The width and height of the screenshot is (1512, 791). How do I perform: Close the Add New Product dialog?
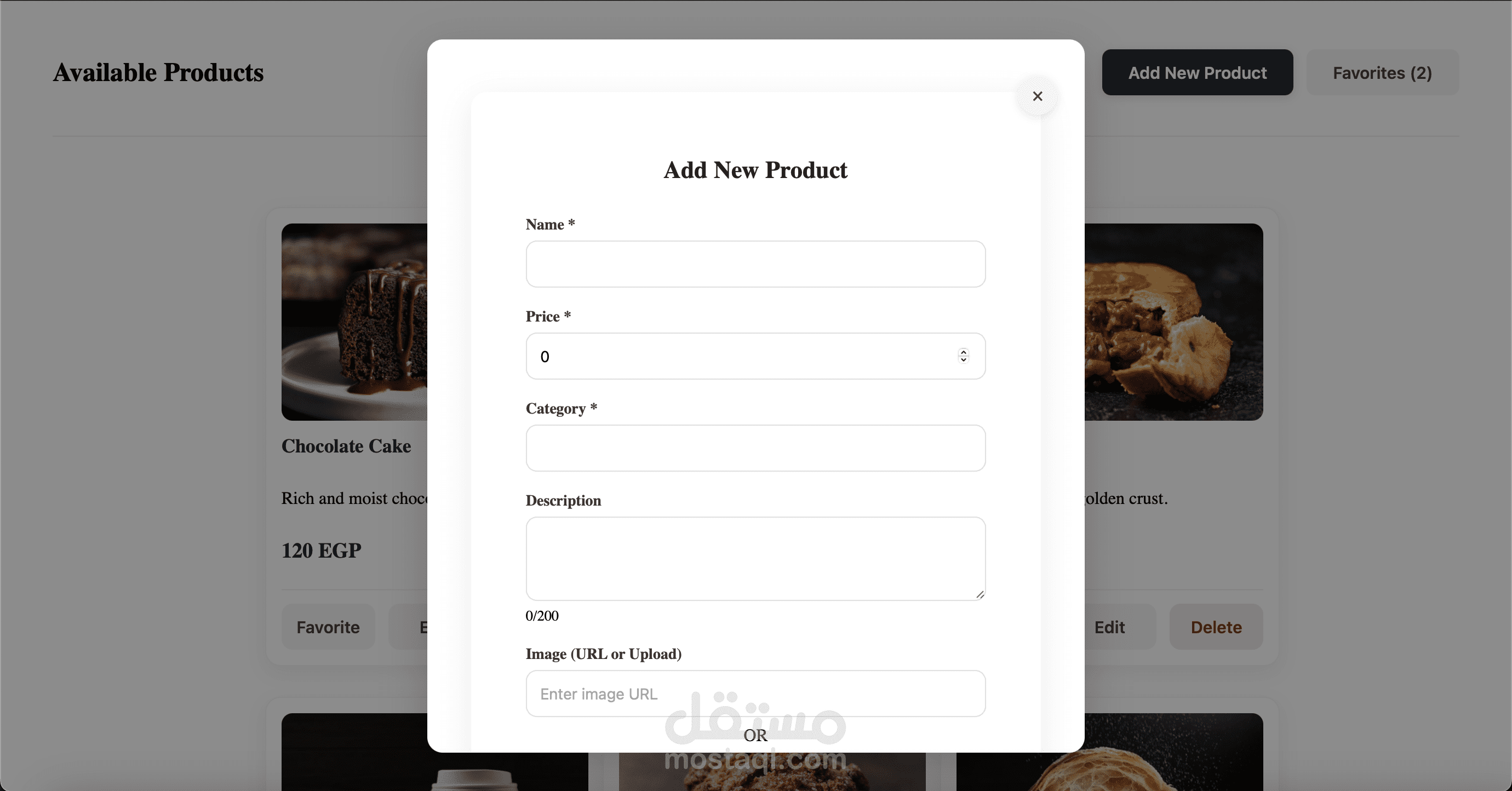tap(1037, 96)
